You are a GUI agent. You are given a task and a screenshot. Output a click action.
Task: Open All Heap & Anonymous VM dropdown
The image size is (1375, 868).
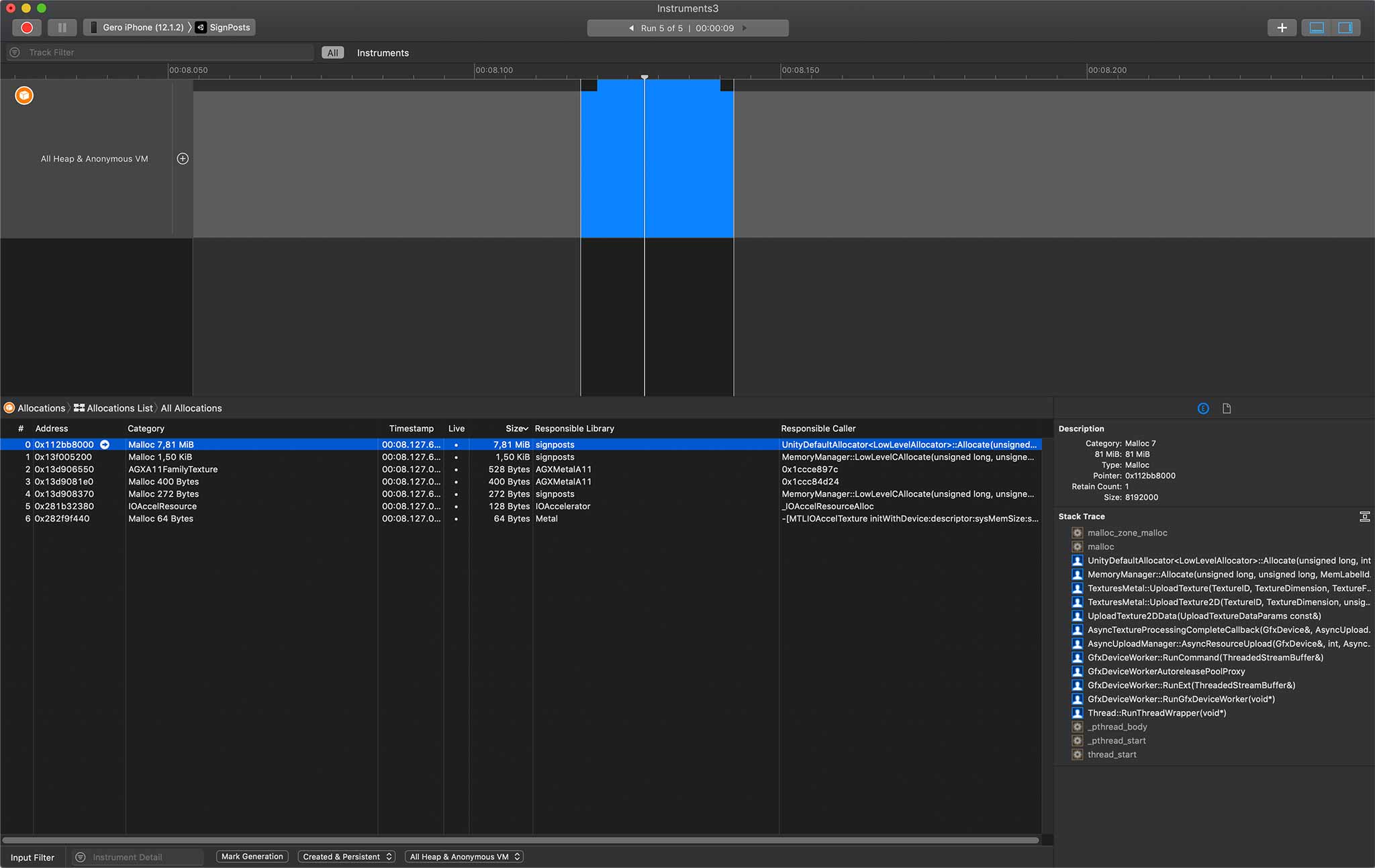(464, 857)
